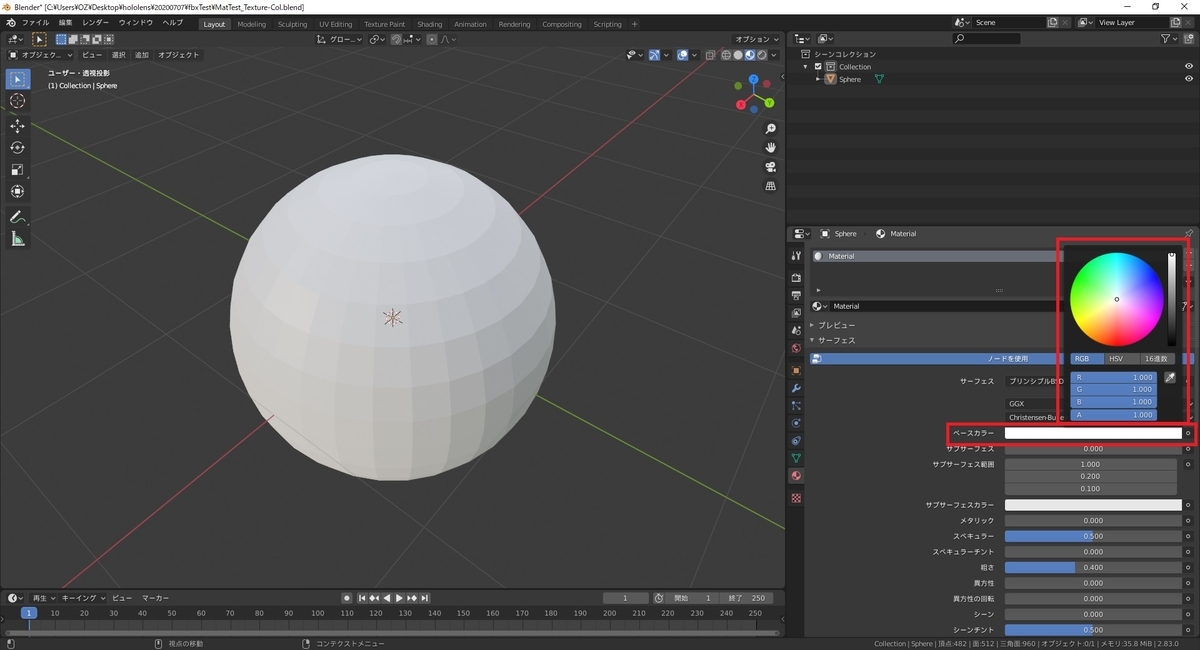This screenshot has height=650, width=1200.
Task: Open the グローバル transform orientation dropdown
Action: [x=339, y=39]
